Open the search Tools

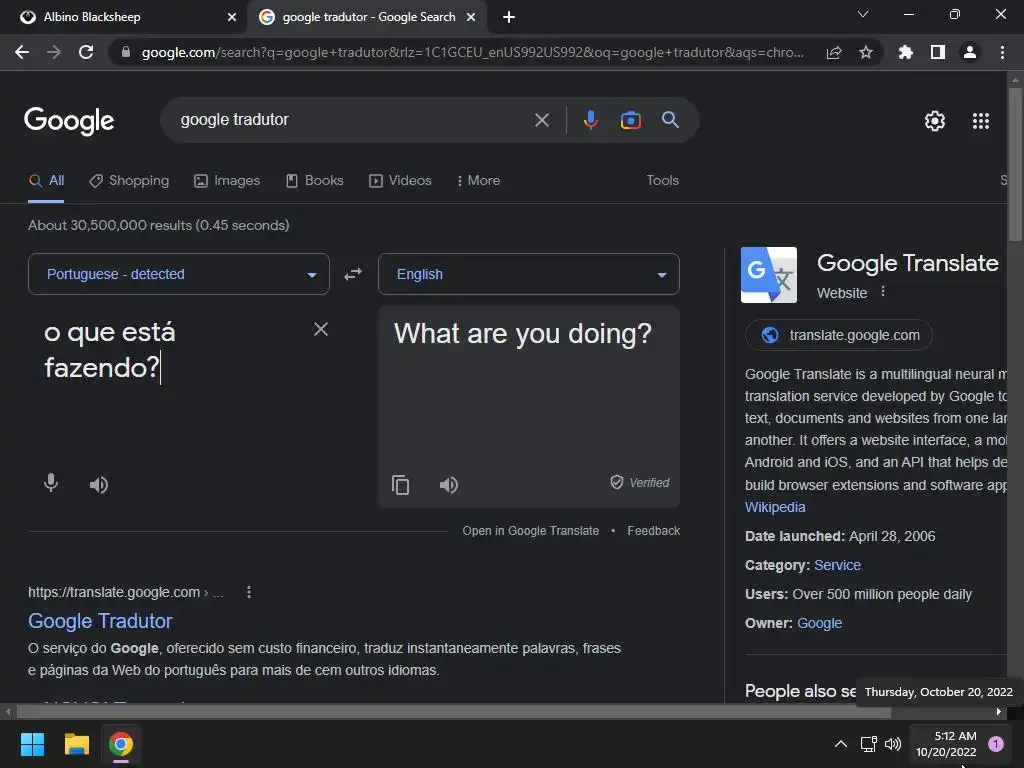662,180
